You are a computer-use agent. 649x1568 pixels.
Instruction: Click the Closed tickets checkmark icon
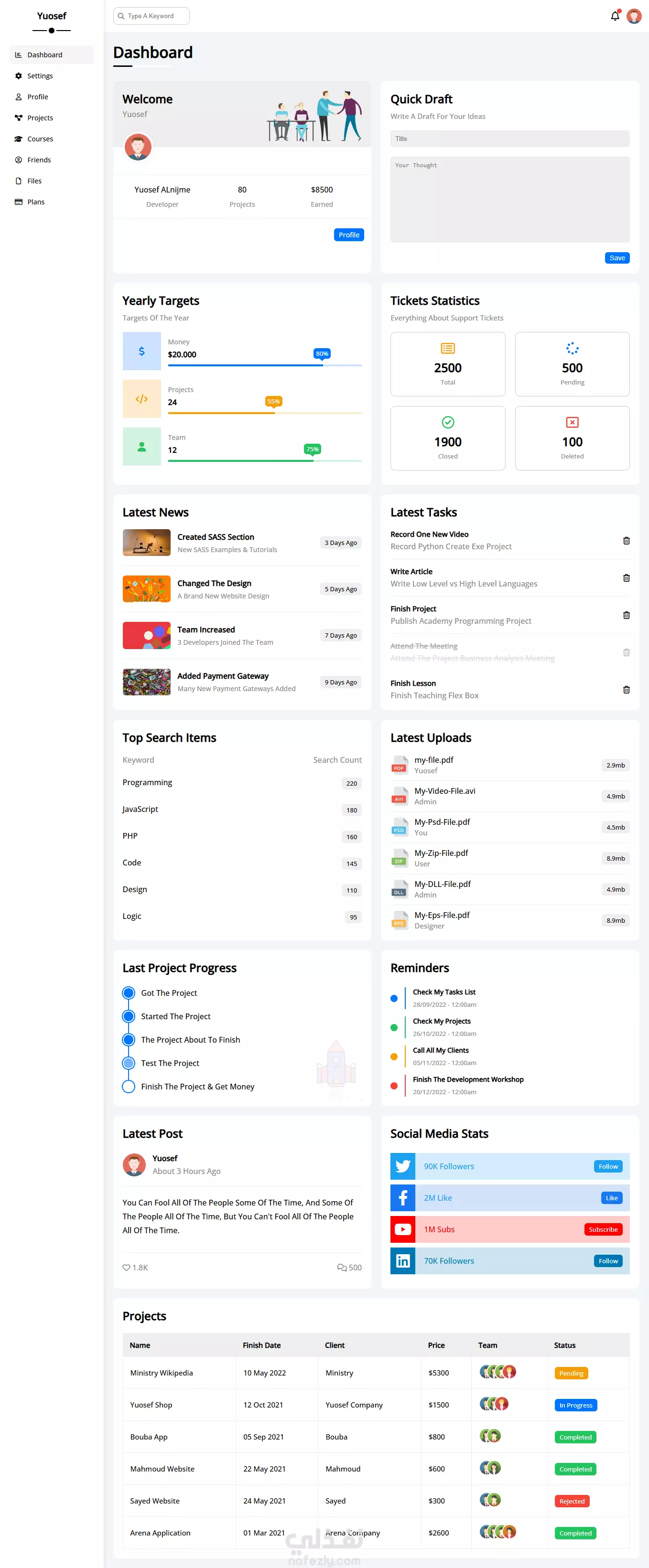tap(447, 422)
